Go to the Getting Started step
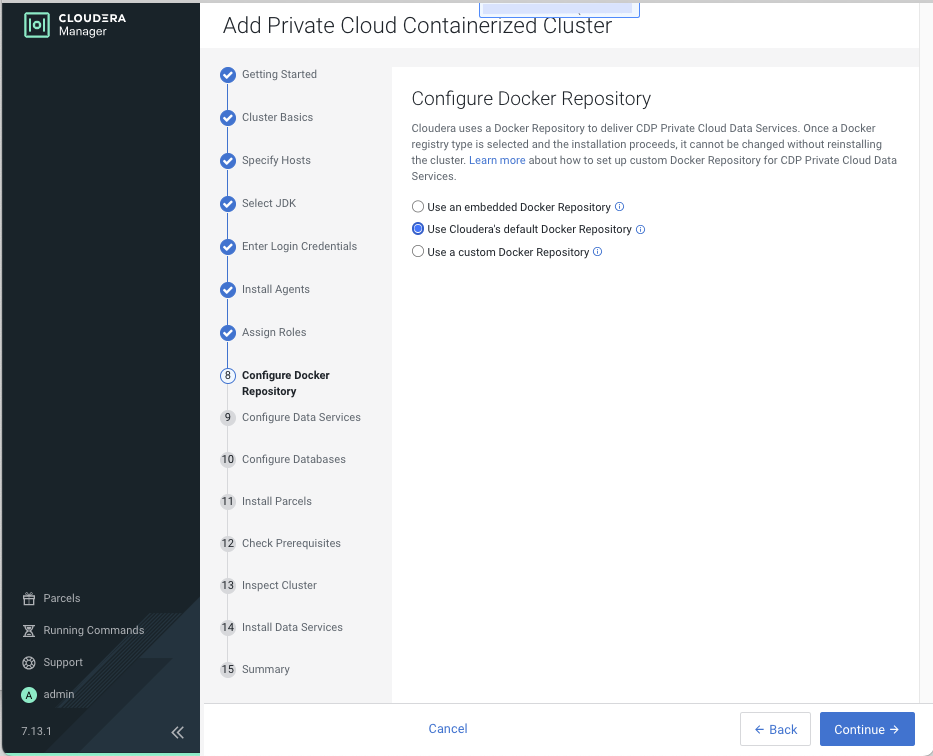The height and width of the screenshot is (756, 933). (279, 74)
